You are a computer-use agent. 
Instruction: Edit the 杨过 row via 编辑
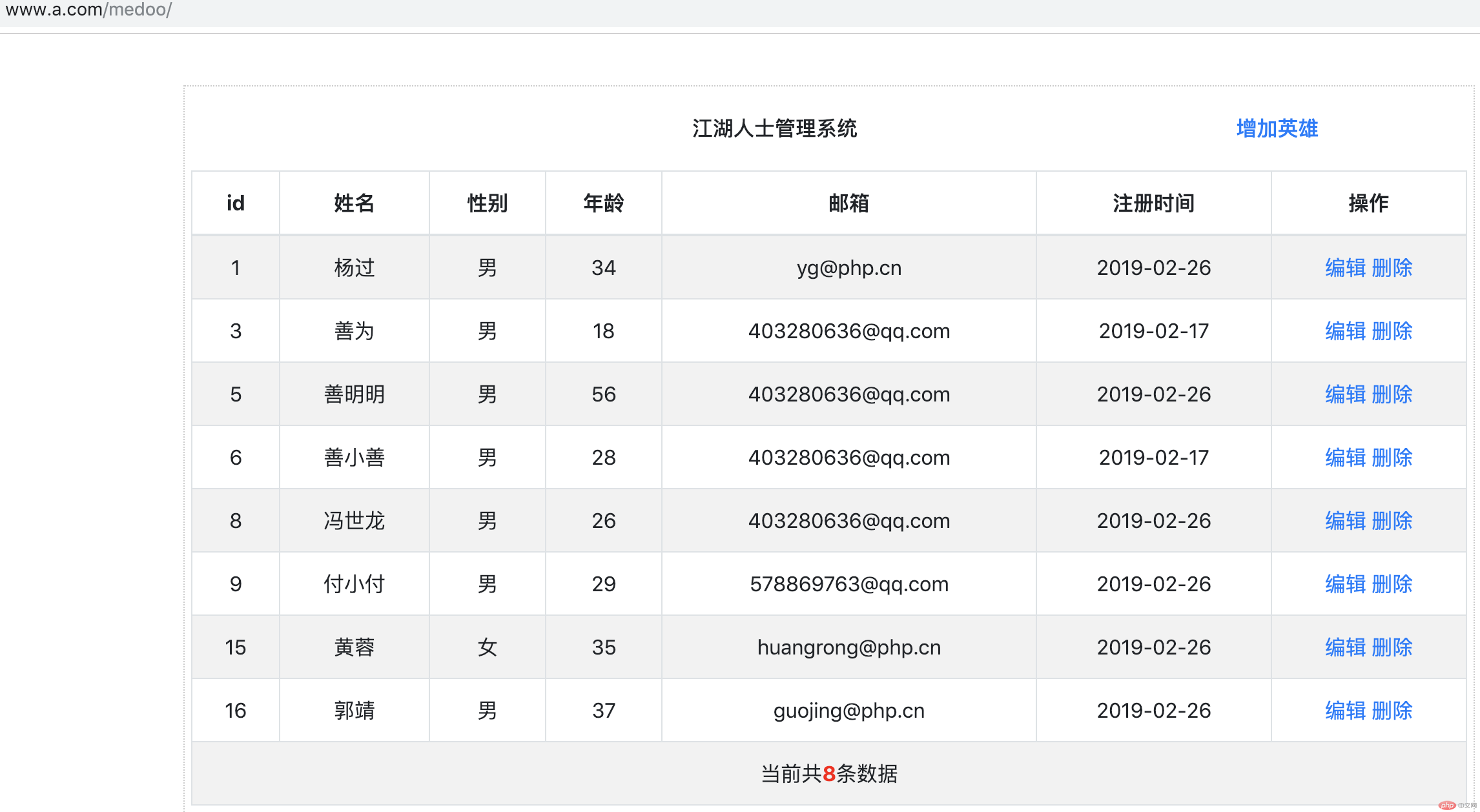point(1345,268)
